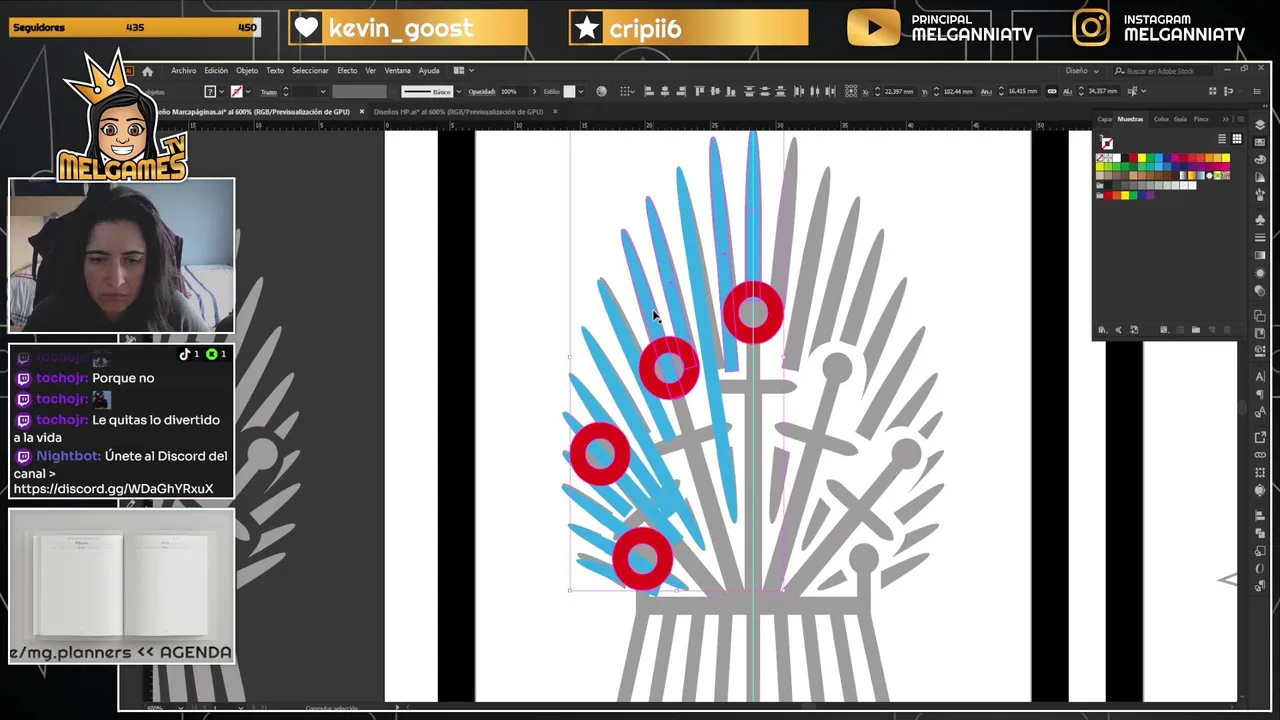Image resolution: width=1280 pixels, height=720 pixels.
Task: Click the Y position field 102,44 mm
Action: pos(958,91)
